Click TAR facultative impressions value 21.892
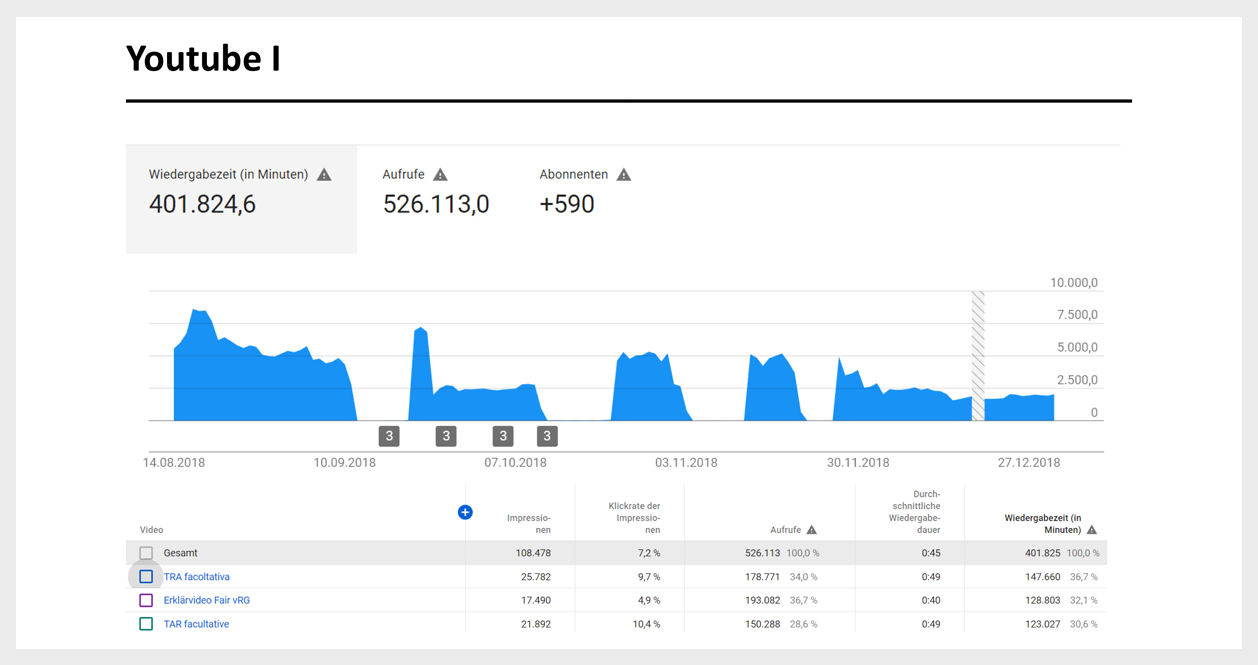Viewport: 1258px width, 665px height. (x=535, y=624)
